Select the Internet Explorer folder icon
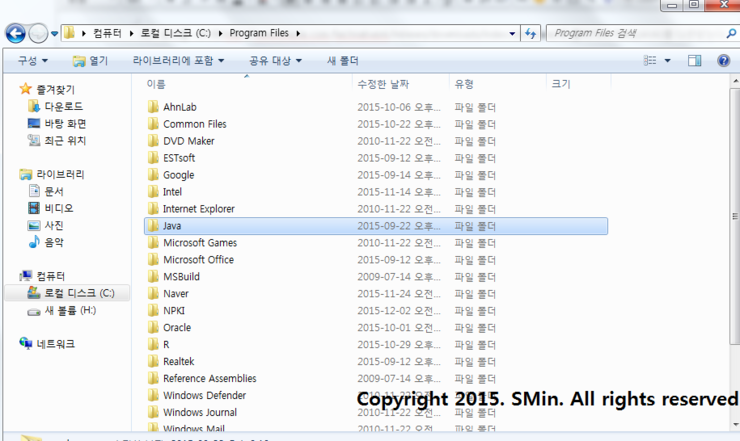Viewport: 740px width, 441px height. [x=153, y=209]
